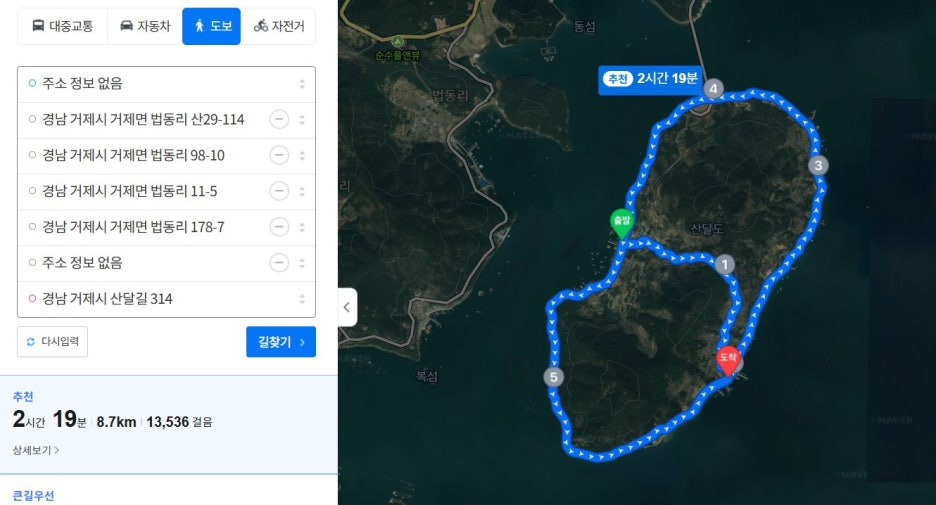Viewport: 936px width, 505px height.
Task: Select the 자동차 car tab
Action: pos(145,26)
